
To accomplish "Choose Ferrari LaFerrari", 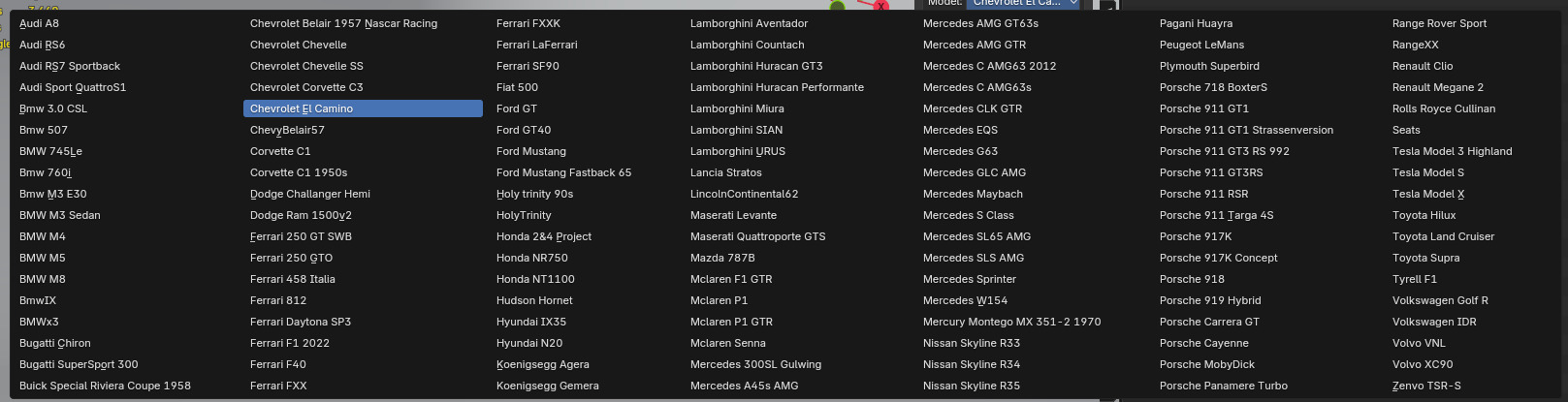I will click(536, 45).
